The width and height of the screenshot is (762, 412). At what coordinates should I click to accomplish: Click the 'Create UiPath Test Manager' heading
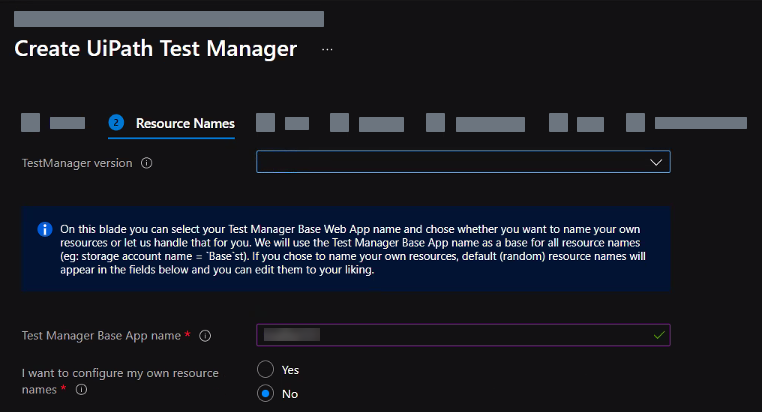[156, 49]
